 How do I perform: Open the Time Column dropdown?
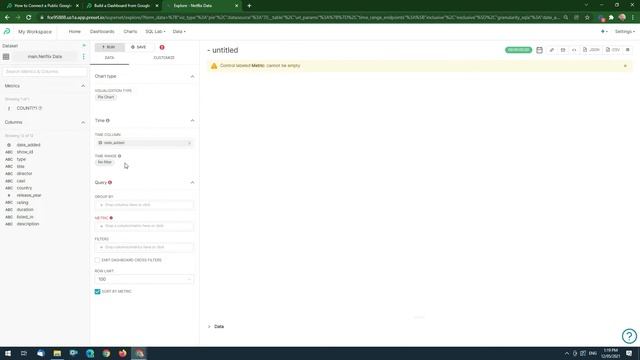click(144, 143)
